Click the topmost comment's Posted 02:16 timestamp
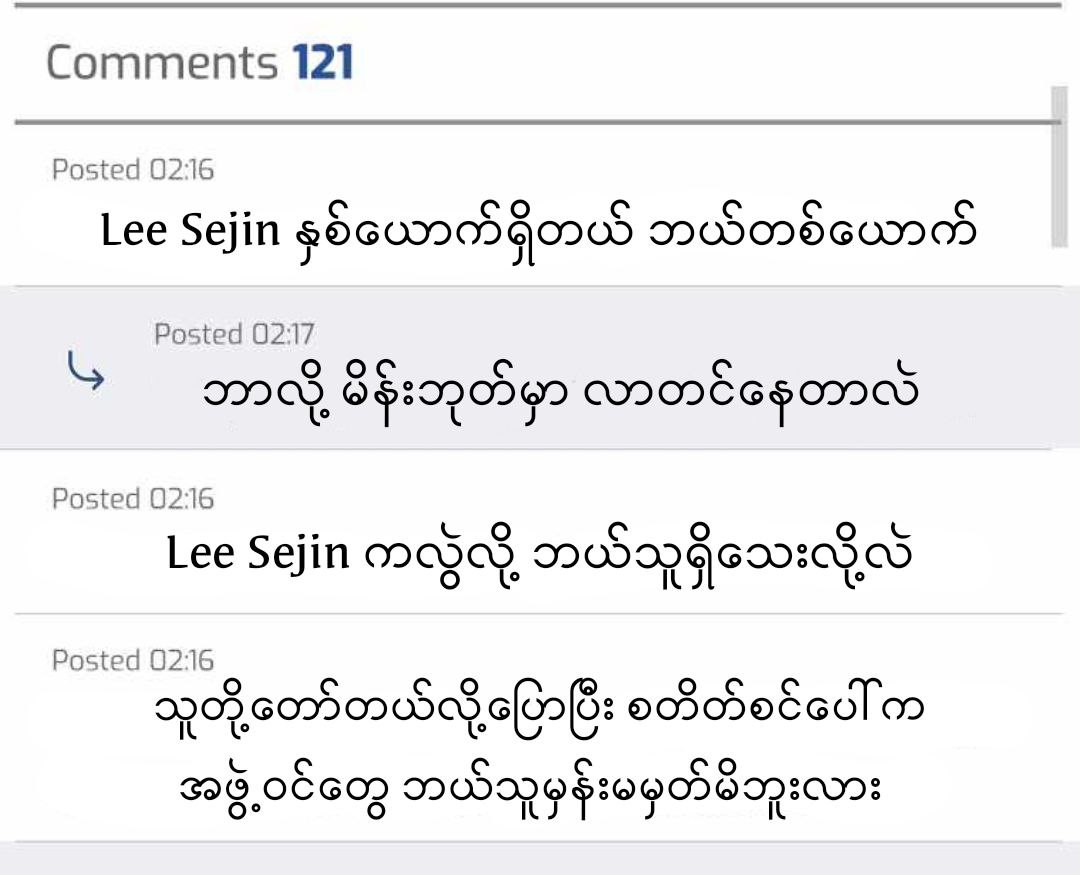The height and width of the screenshot is (875, 1080). (133, 170)
